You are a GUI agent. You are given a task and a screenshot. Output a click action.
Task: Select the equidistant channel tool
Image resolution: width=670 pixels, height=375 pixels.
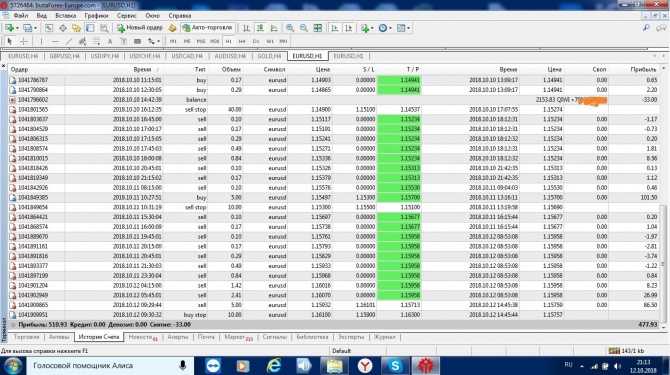82,41
